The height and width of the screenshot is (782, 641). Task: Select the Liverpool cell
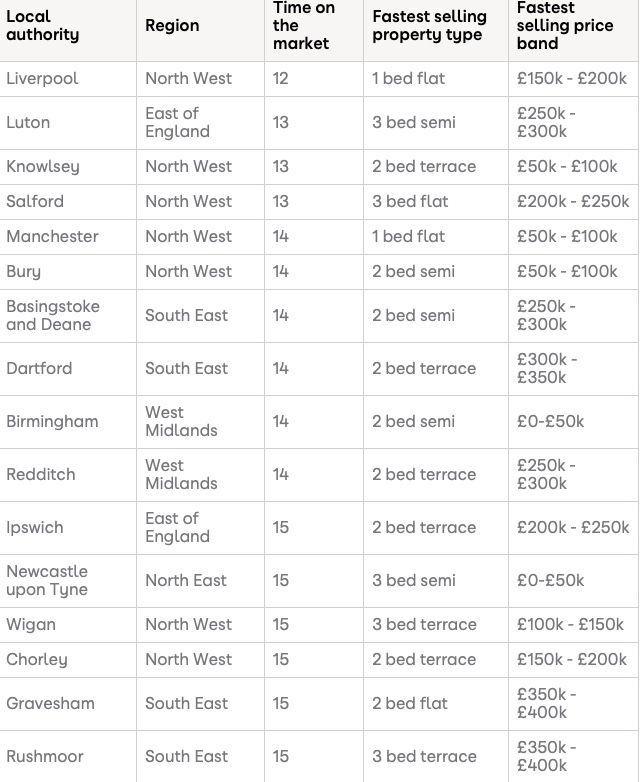pyautogui.click(x=42, y=79)
